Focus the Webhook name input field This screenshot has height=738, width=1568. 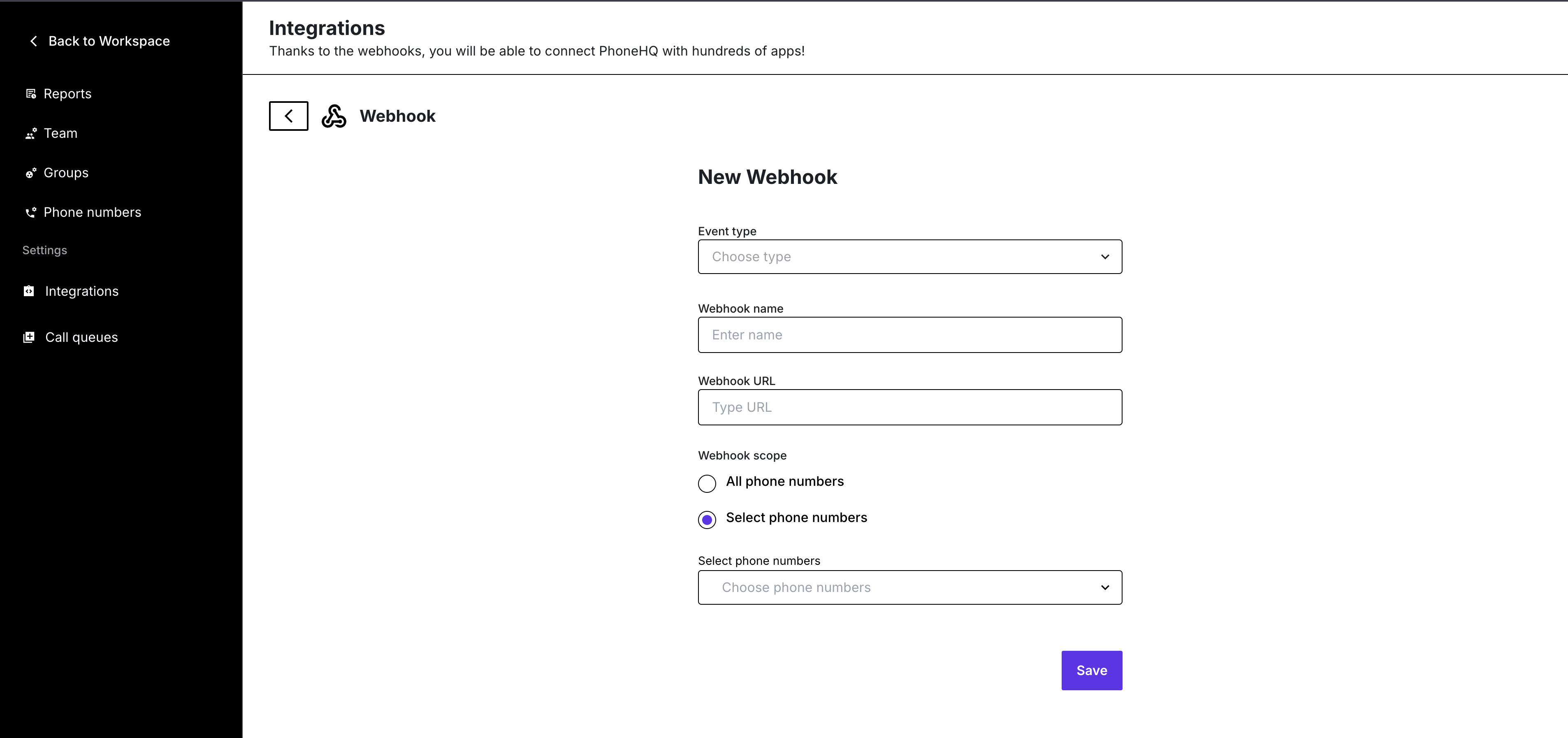(909, 335)
